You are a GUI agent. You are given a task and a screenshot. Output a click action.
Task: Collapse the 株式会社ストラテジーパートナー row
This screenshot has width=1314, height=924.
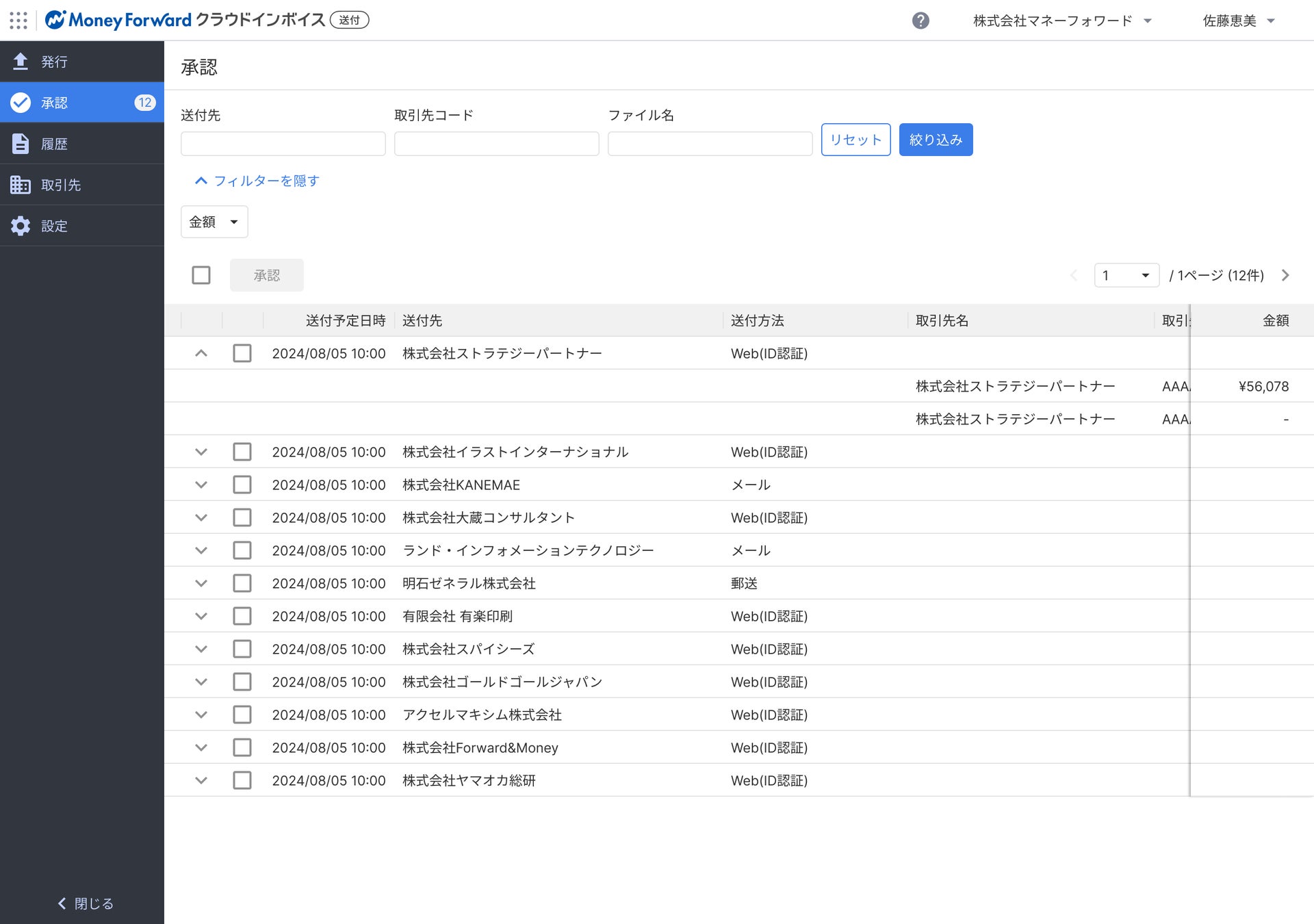(201, 353)
